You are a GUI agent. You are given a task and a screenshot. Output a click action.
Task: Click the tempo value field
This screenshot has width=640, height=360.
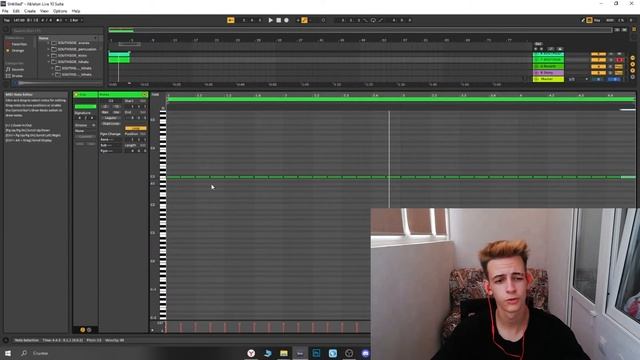(19, 20)
